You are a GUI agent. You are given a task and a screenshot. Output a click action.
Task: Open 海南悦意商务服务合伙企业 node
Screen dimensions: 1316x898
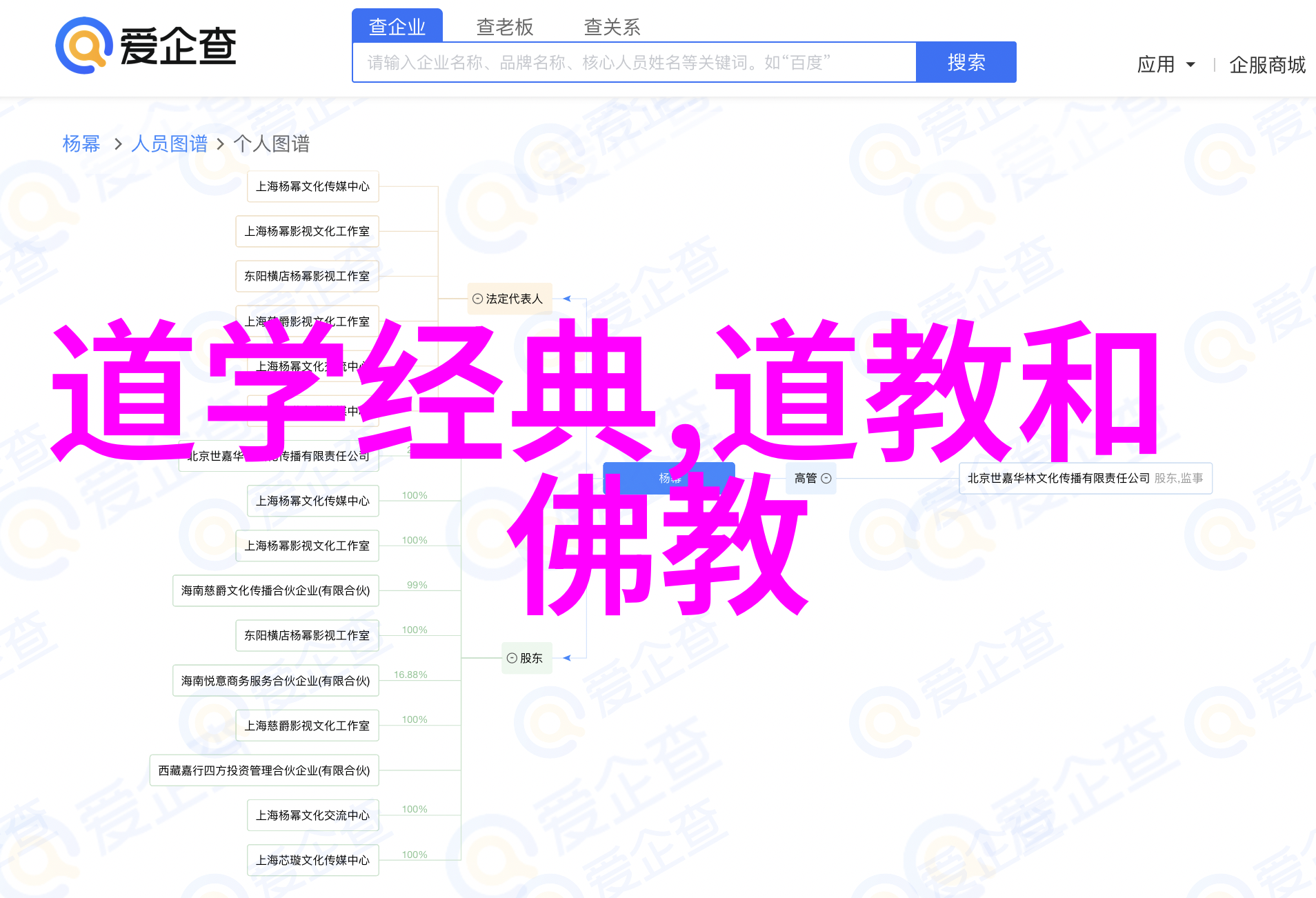pos(276,681)
